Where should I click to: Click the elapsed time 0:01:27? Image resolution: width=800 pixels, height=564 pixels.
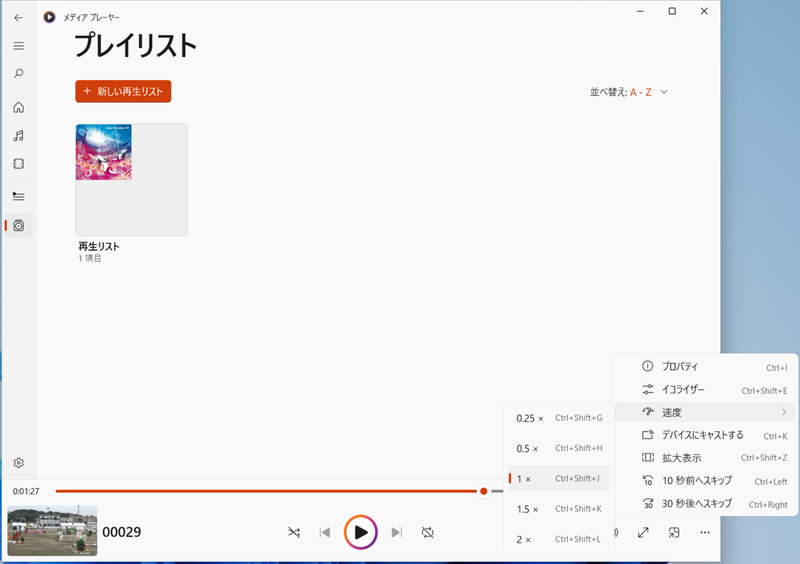click(x=26, y=492)
